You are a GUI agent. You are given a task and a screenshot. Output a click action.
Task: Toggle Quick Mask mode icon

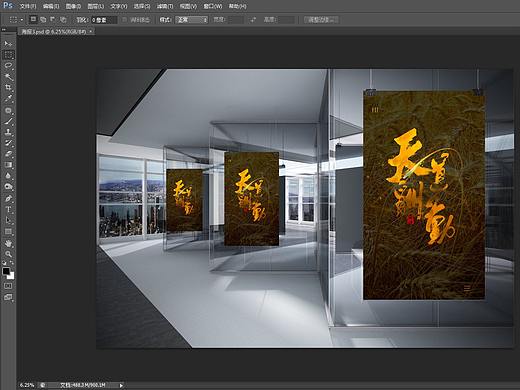tap(8, 286)
